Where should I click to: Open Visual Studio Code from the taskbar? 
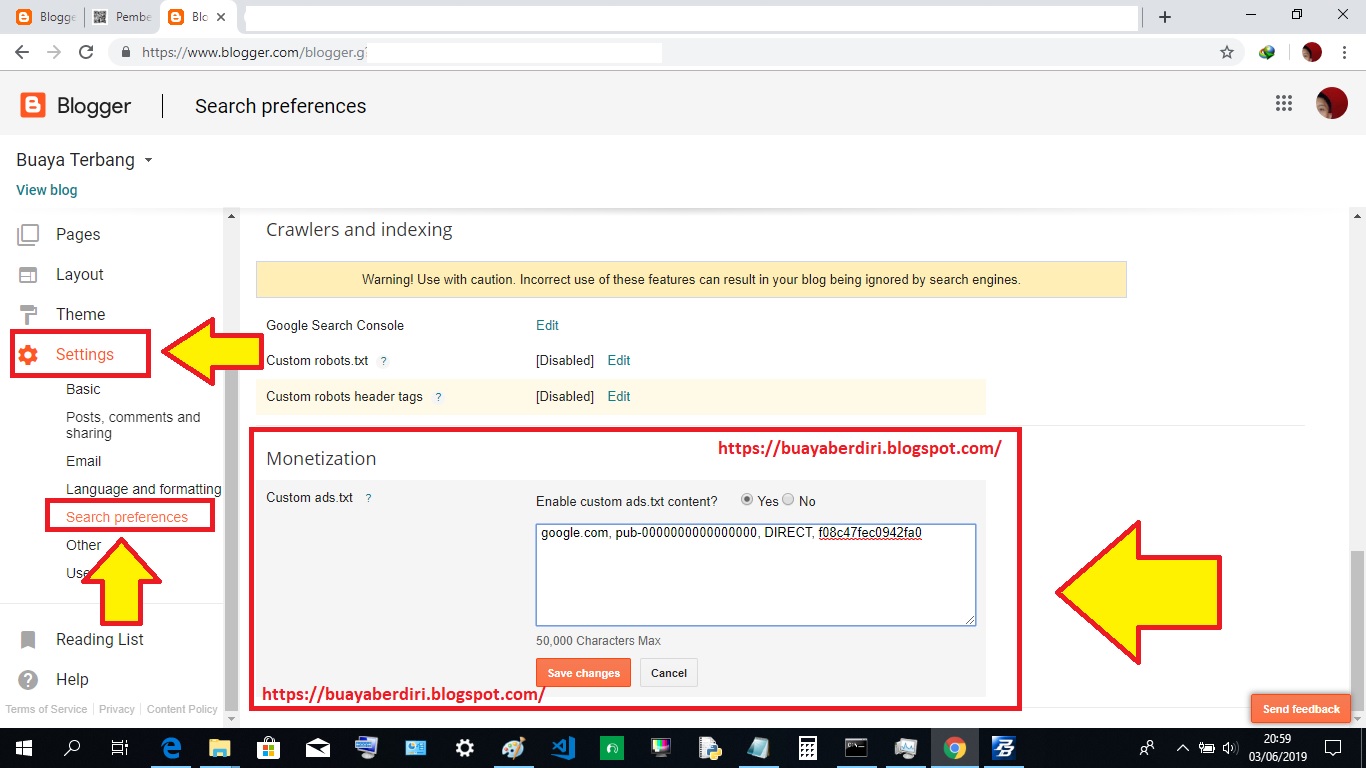coord(563,747)
